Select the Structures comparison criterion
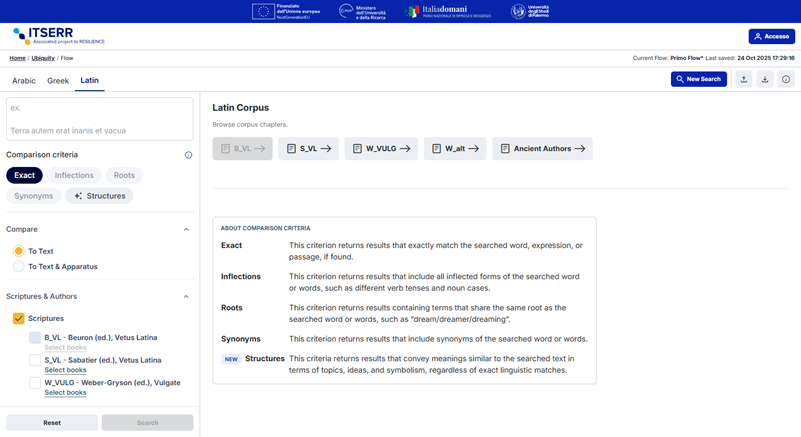801x437 pixels. pos(99,196)
